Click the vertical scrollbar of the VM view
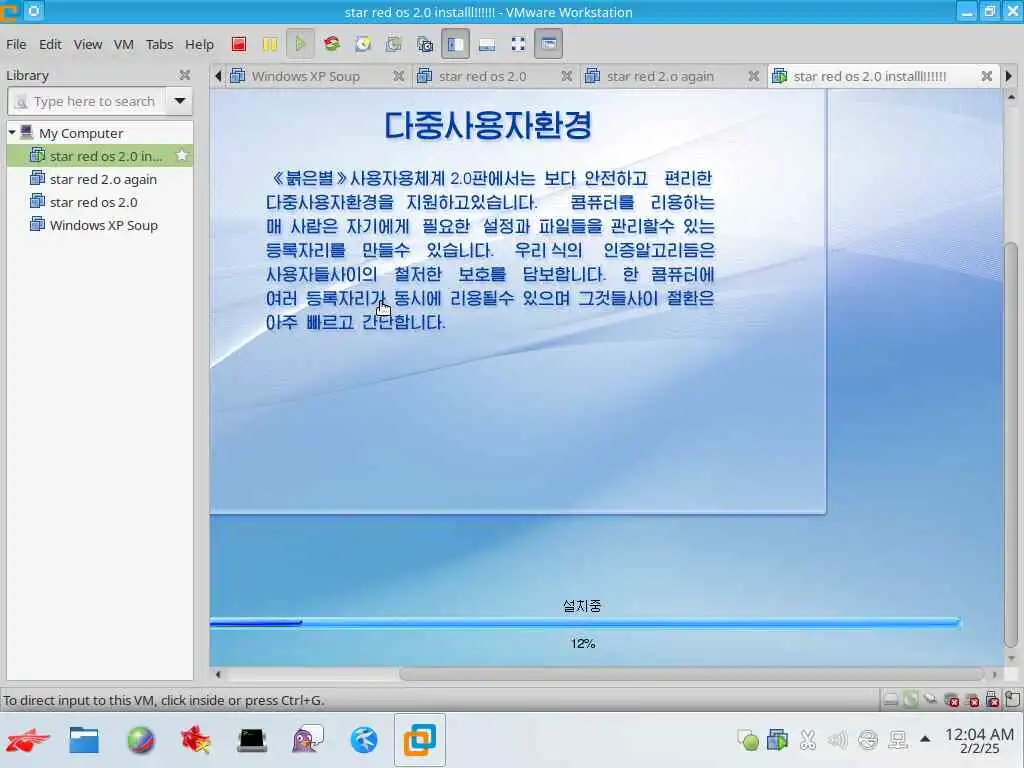 pyautogui.click(x=1011, y=444)
